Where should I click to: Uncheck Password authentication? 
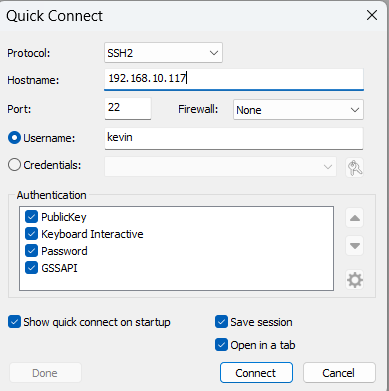tap(31, 251)
